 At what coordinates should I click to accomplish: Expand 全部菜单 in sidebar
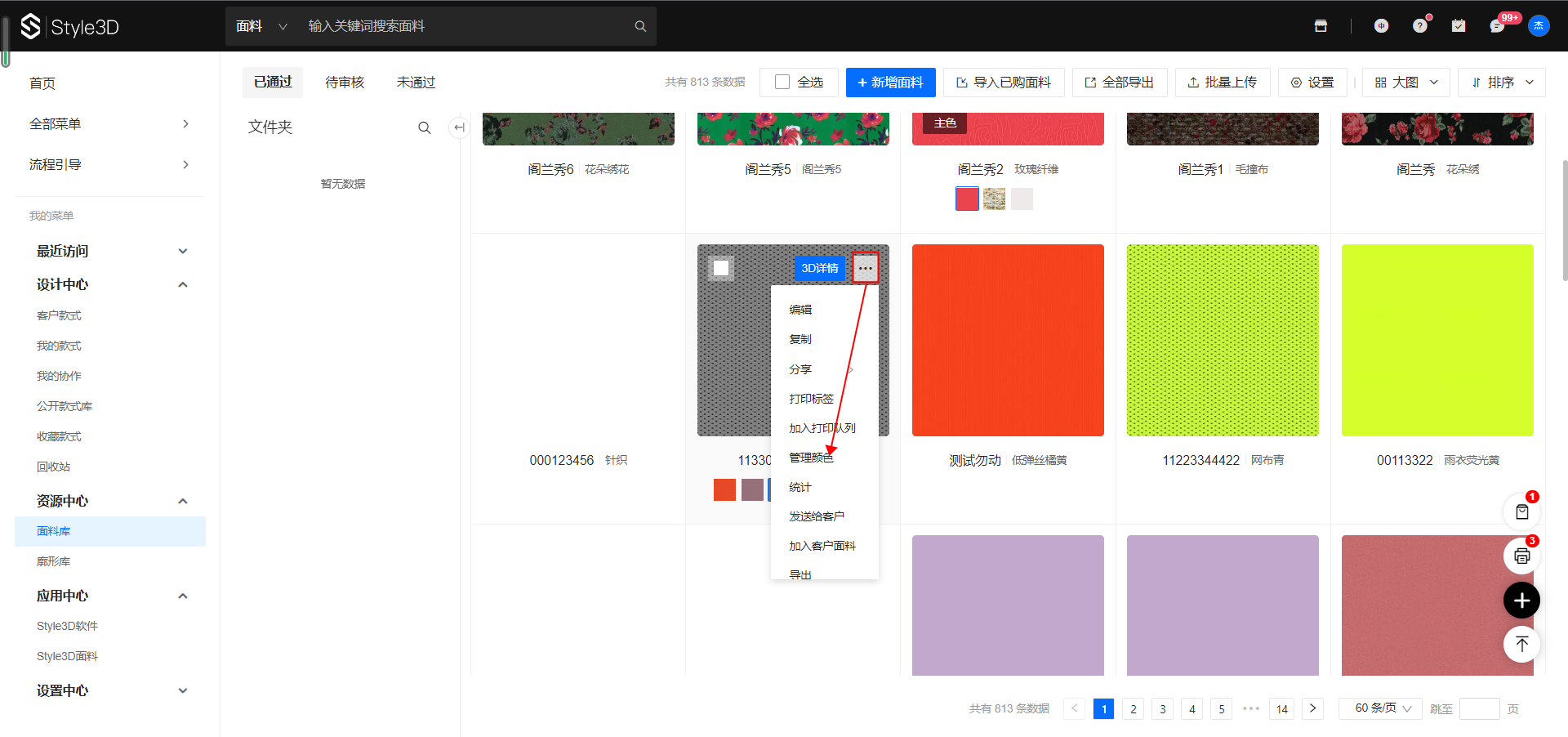coord(109,124)
